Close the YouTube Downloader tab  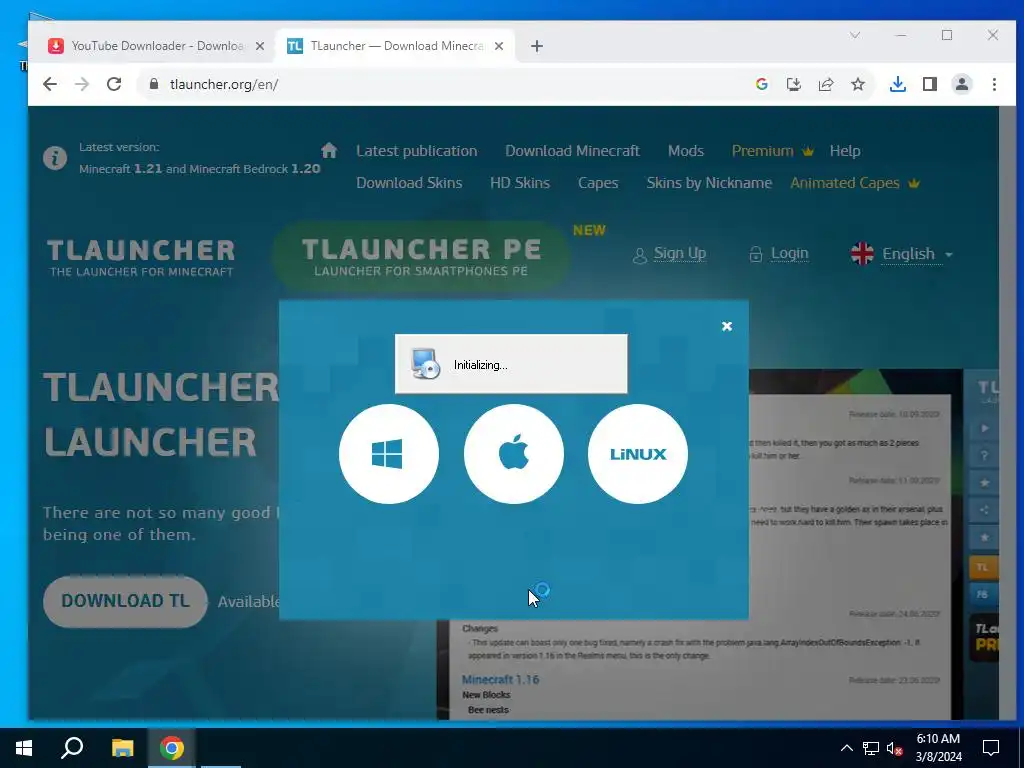click(x=260, y=46)
